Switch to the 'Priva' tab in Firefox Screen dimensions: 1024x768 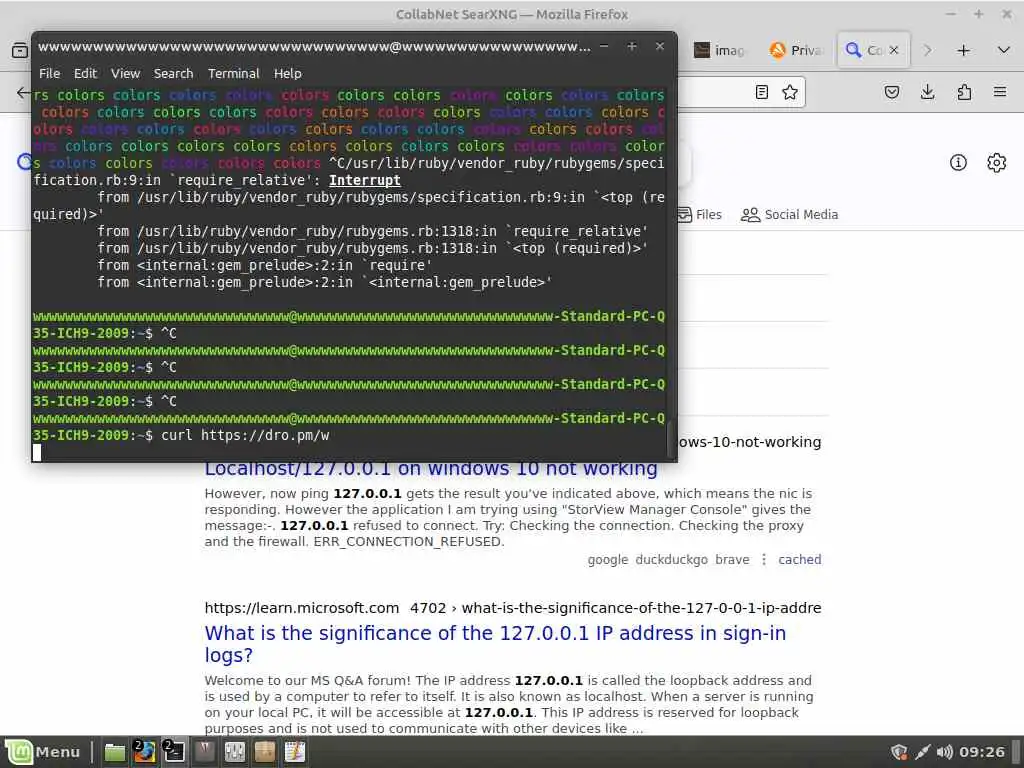click(796, 50)
